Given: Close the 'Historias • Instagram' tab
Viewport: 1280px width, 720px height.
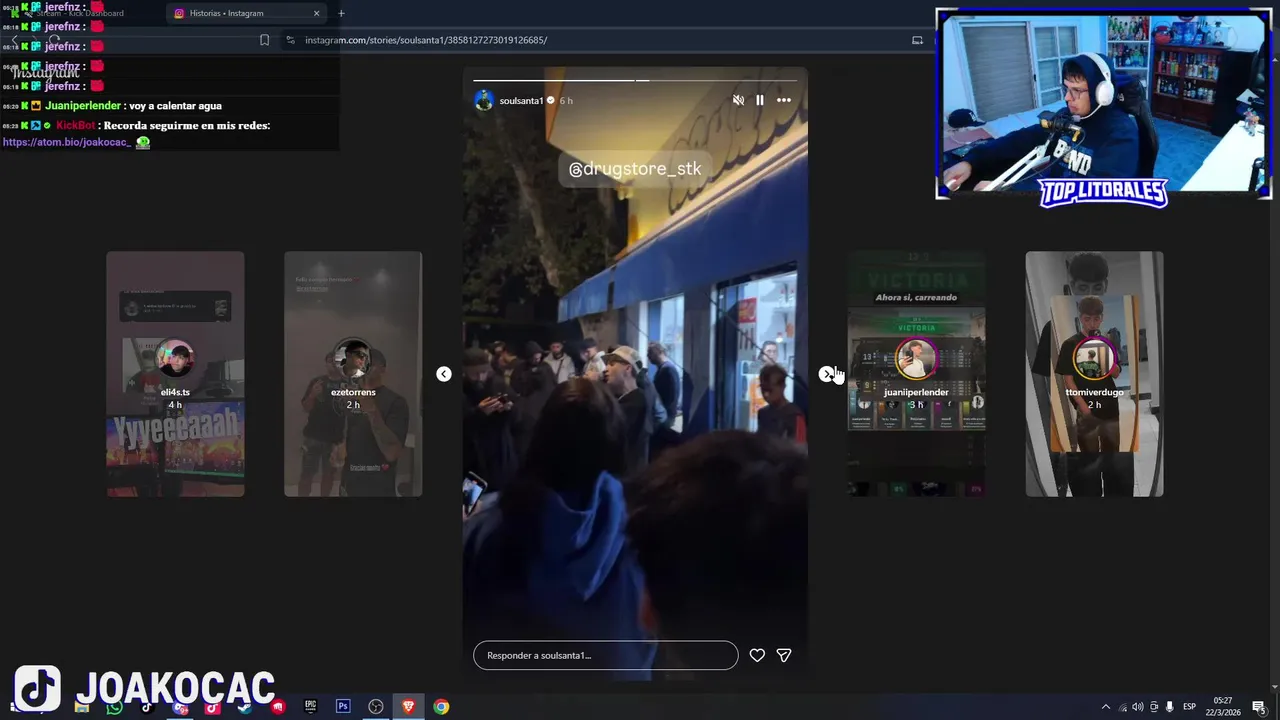Looking at the screenshot, I should [x=317, y=13].
